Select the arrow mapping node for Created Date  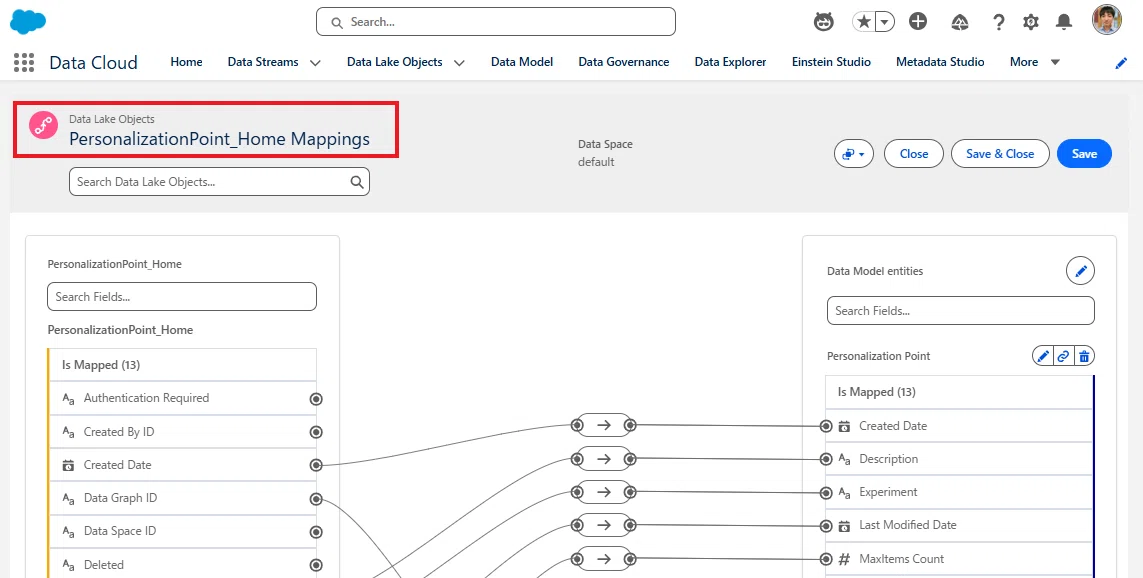click(604, 425)
